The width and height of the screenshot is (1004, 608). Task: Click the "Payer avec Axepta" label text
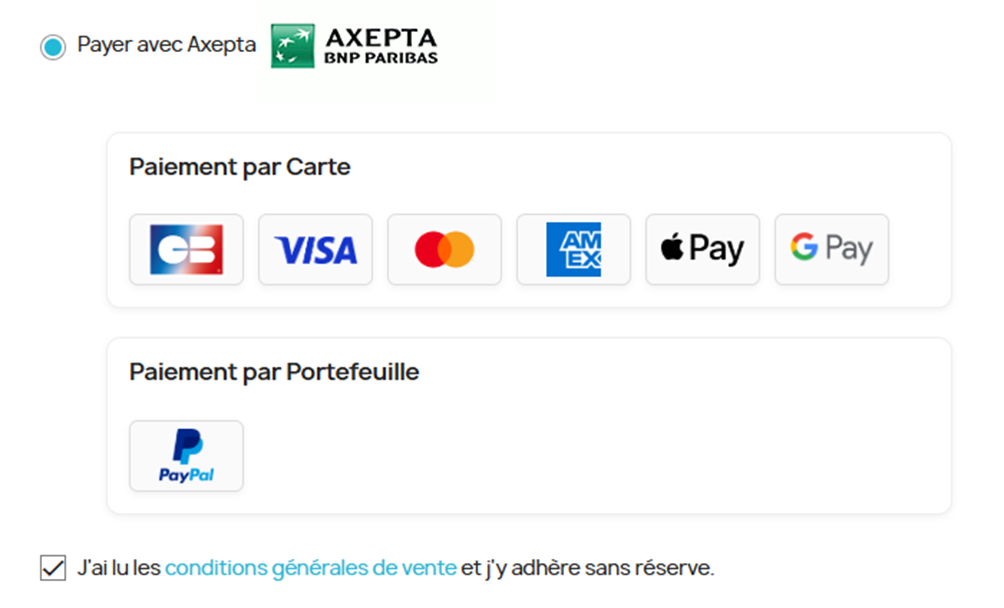pyautogui.click(x=166, y=46)
